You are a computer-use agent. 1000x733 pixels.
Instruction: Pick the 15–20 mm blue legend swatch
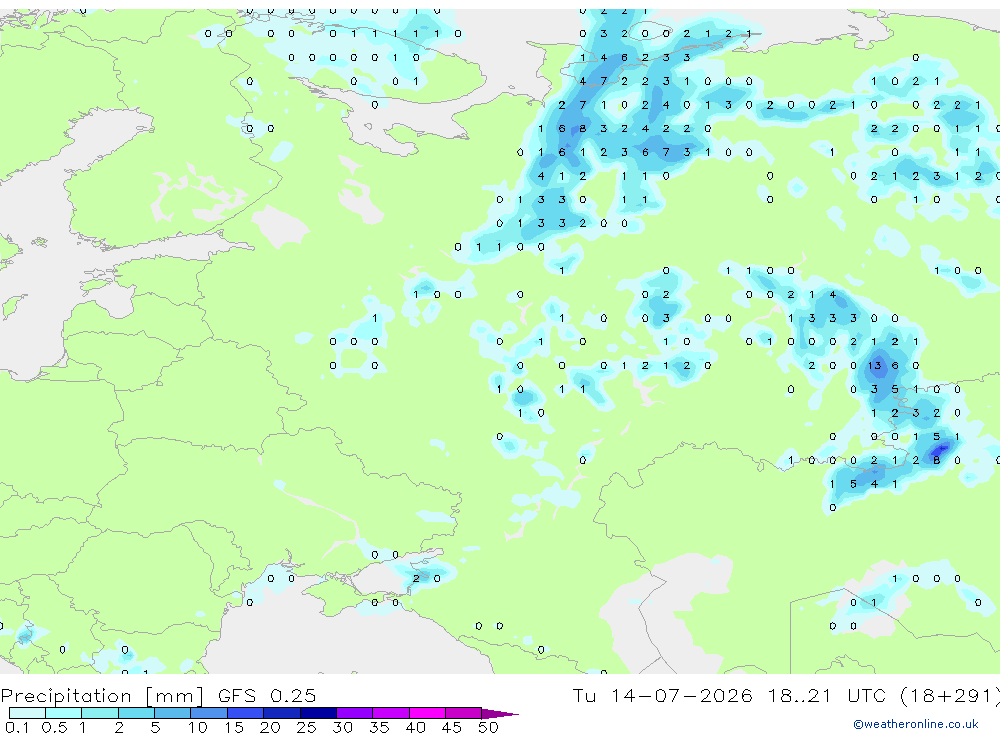[246, 713]
